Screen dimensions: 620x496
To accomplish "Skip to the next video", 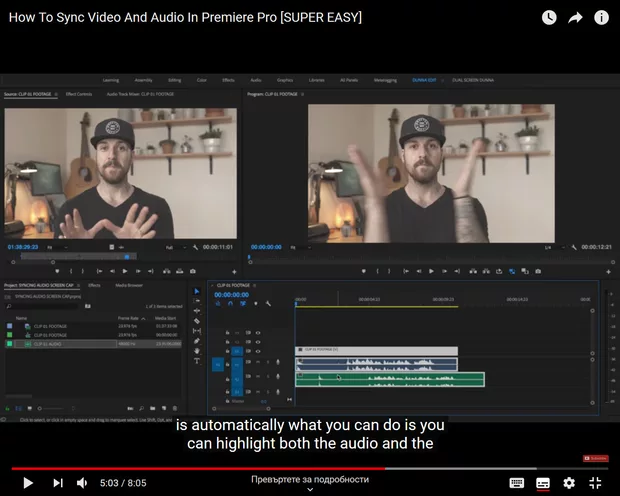I will pyautogui.click(x=57, y=483).
